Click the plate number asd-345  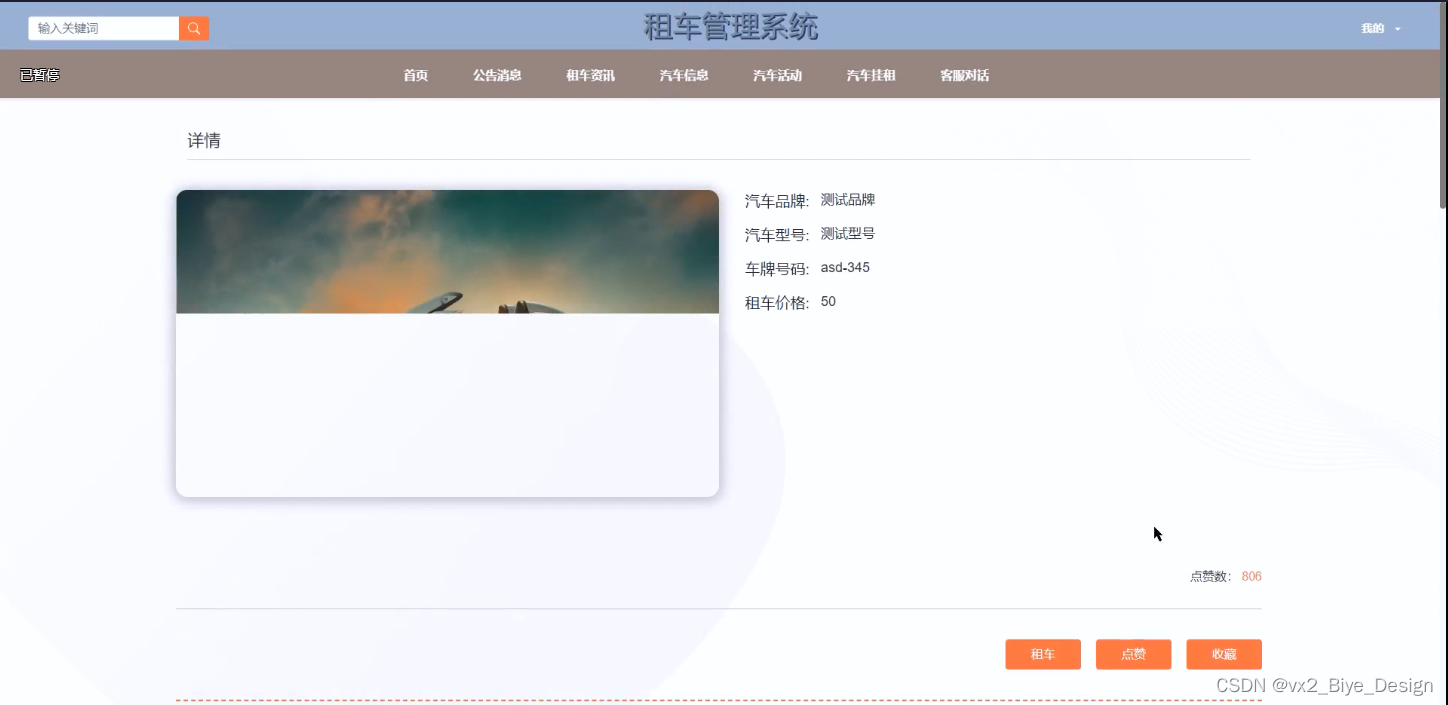[x=845, y=268]
